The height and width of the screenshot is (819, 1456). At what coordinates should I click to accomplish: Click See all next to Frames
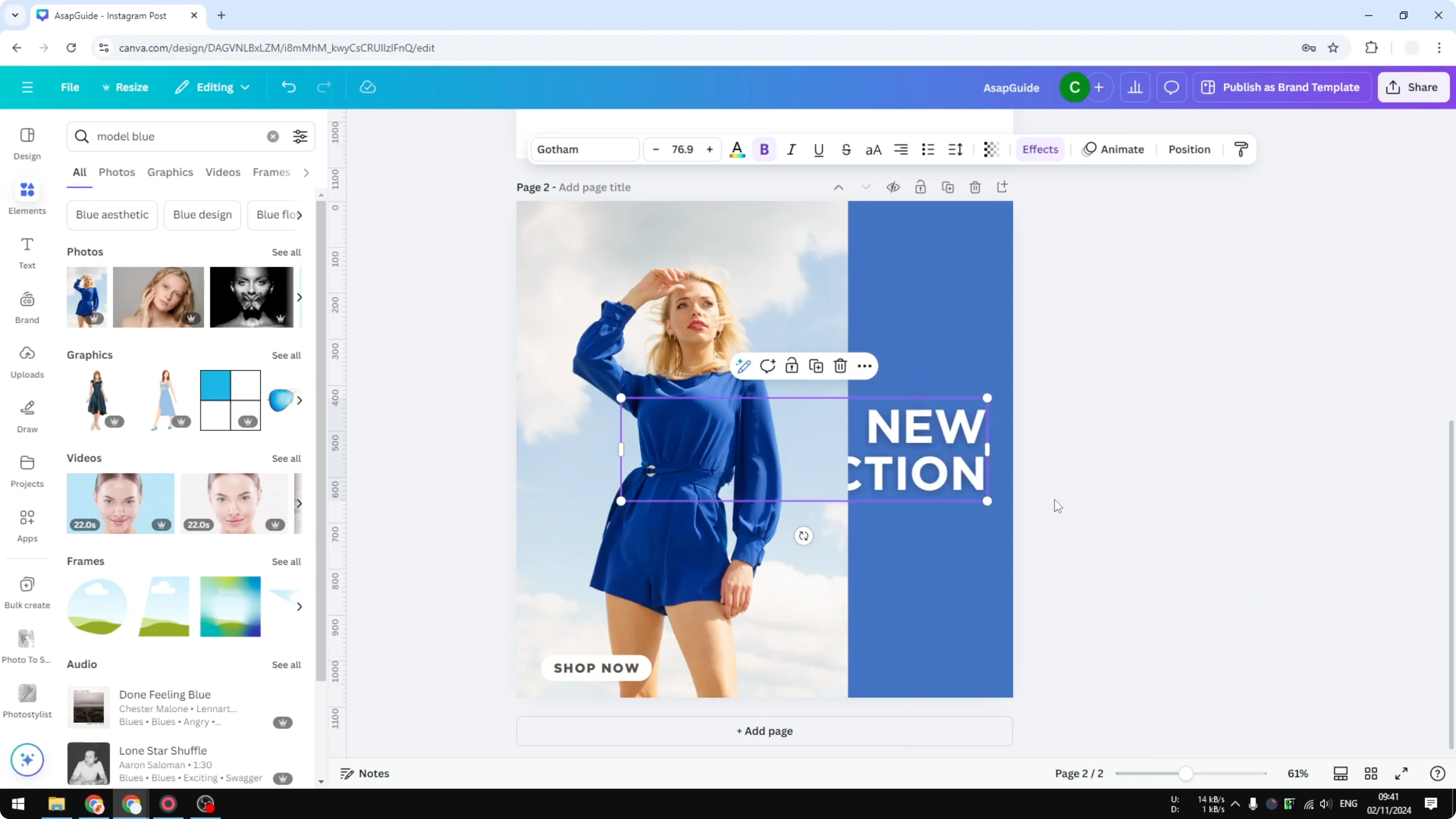(x=286, y=561)
